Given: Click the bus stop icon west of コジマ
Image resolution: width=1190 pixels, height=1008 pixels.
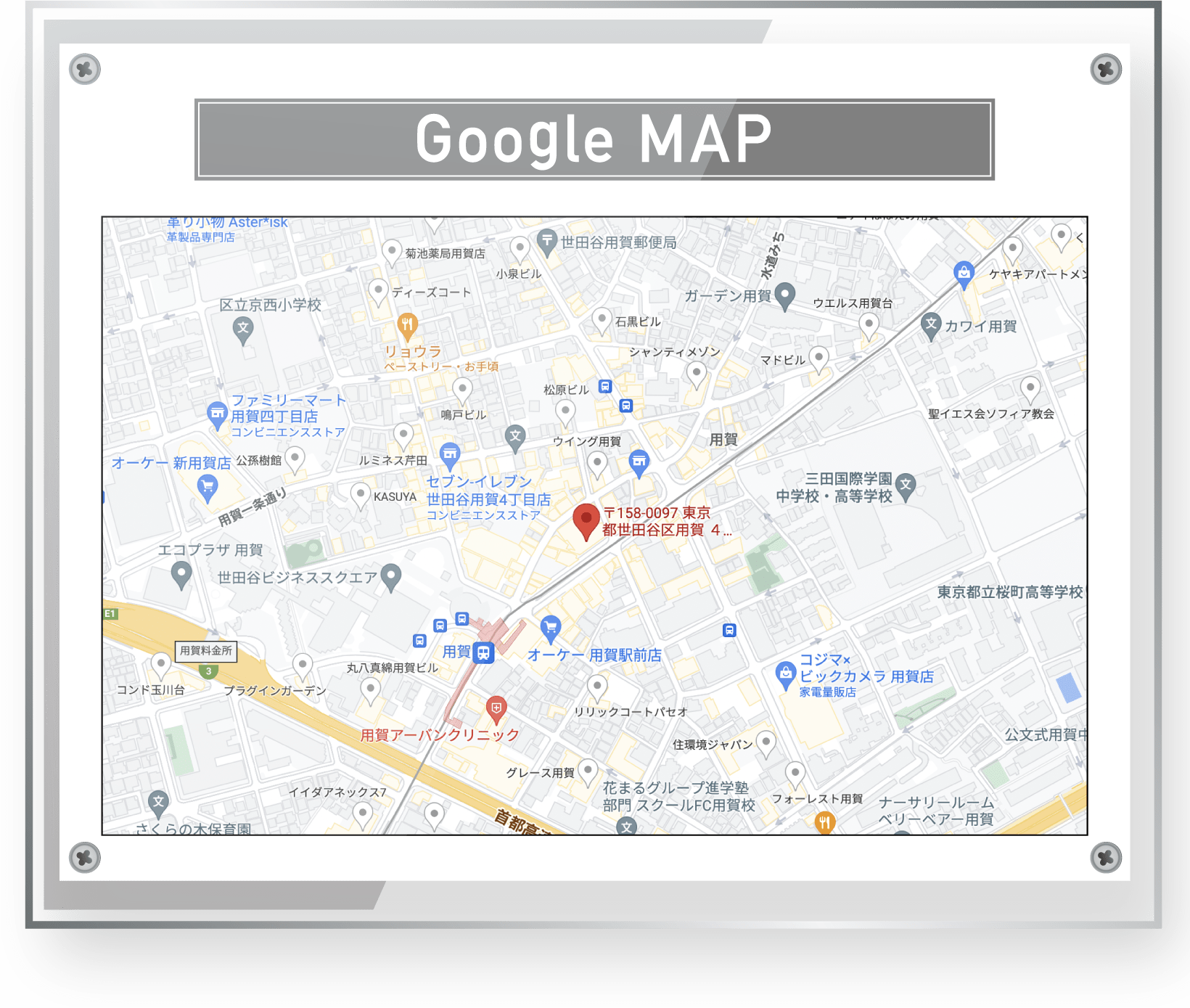Looking at the screenshot, I should click(x=730, y=631).
